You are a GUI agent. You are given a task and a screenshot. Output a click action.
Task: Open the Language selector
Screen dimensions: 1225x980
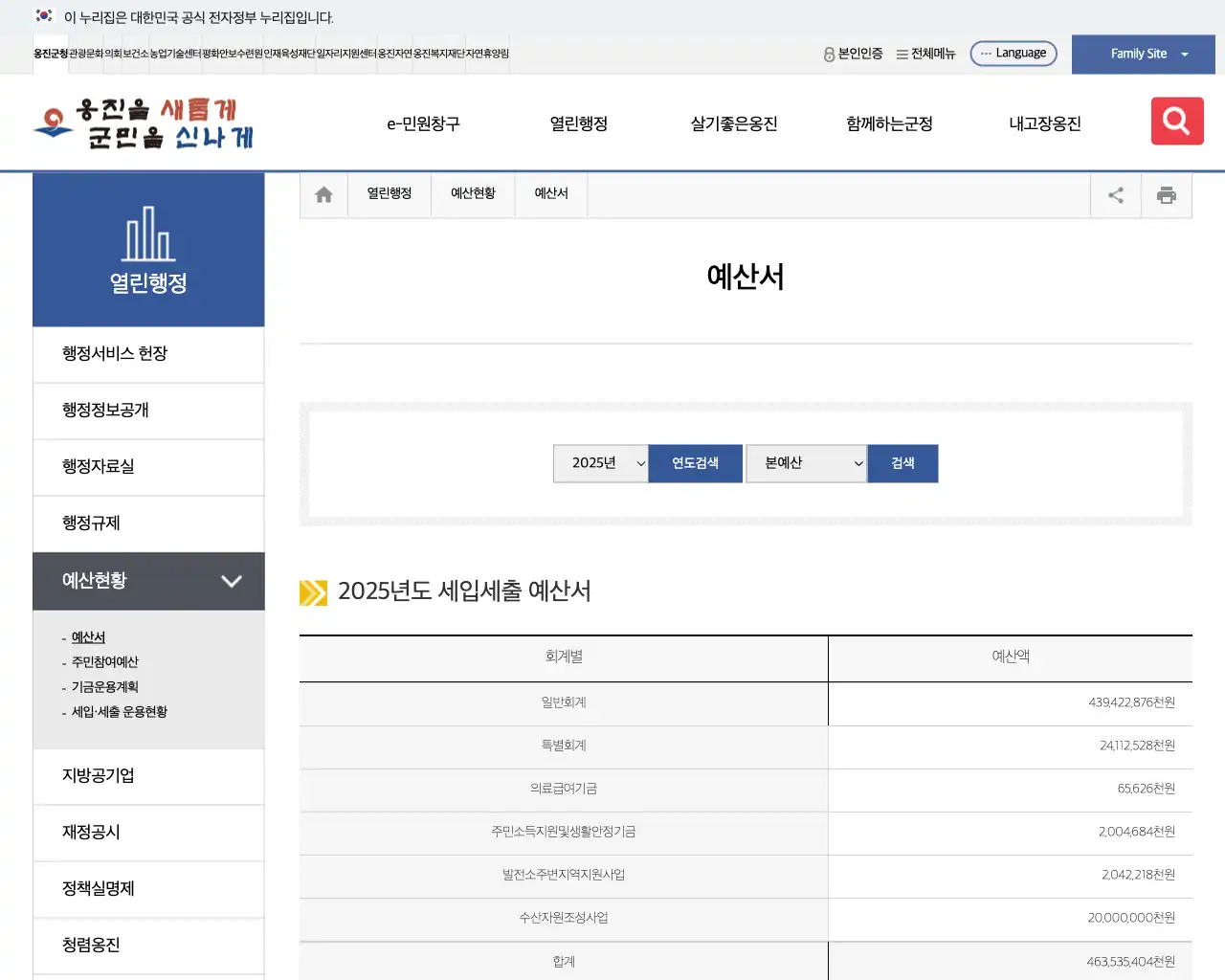coord(1013,53)
